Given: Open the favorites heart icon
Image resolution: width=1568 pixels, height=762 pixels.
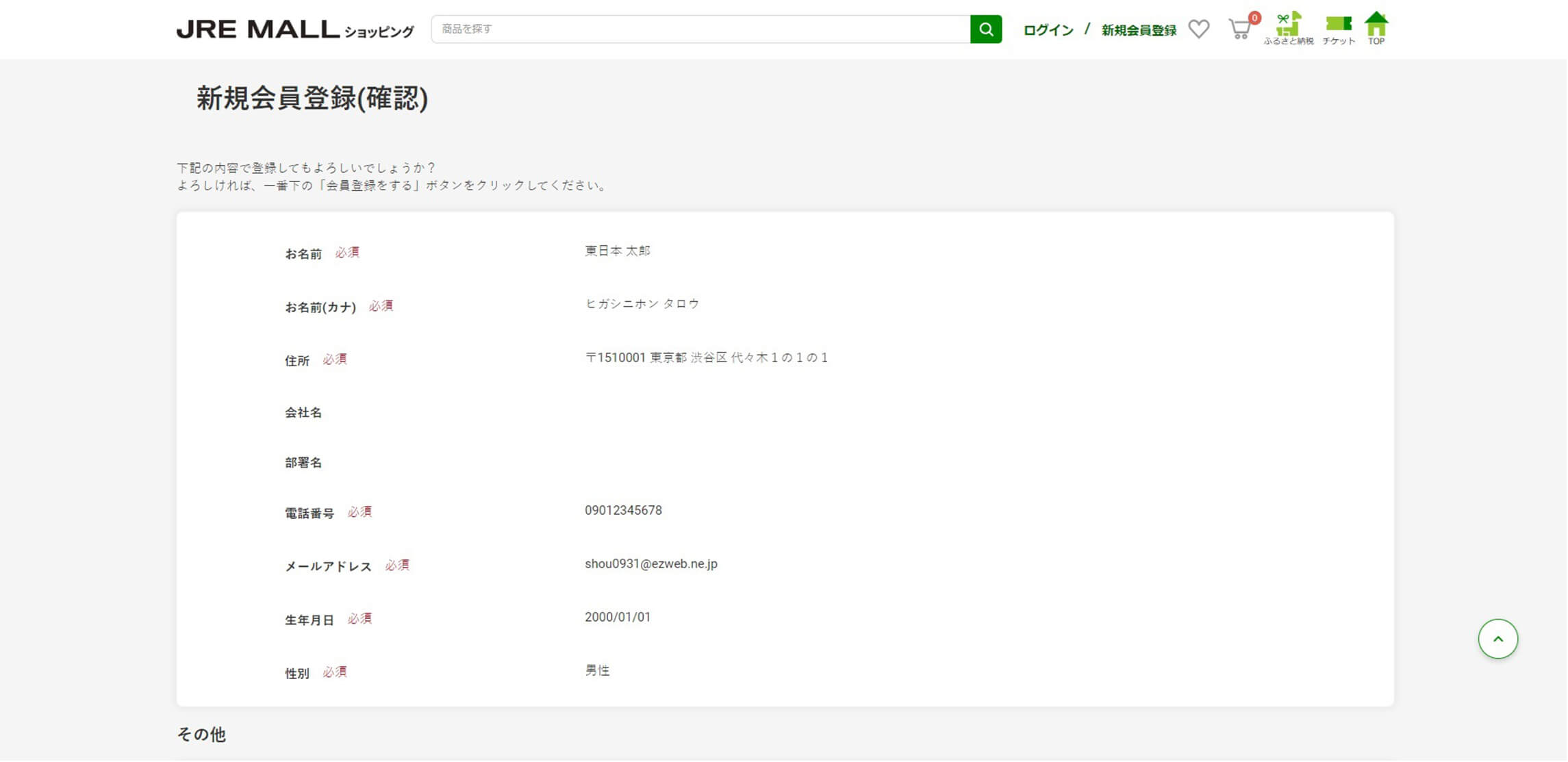Looking at the screenshot, I should pos(1198,29).
